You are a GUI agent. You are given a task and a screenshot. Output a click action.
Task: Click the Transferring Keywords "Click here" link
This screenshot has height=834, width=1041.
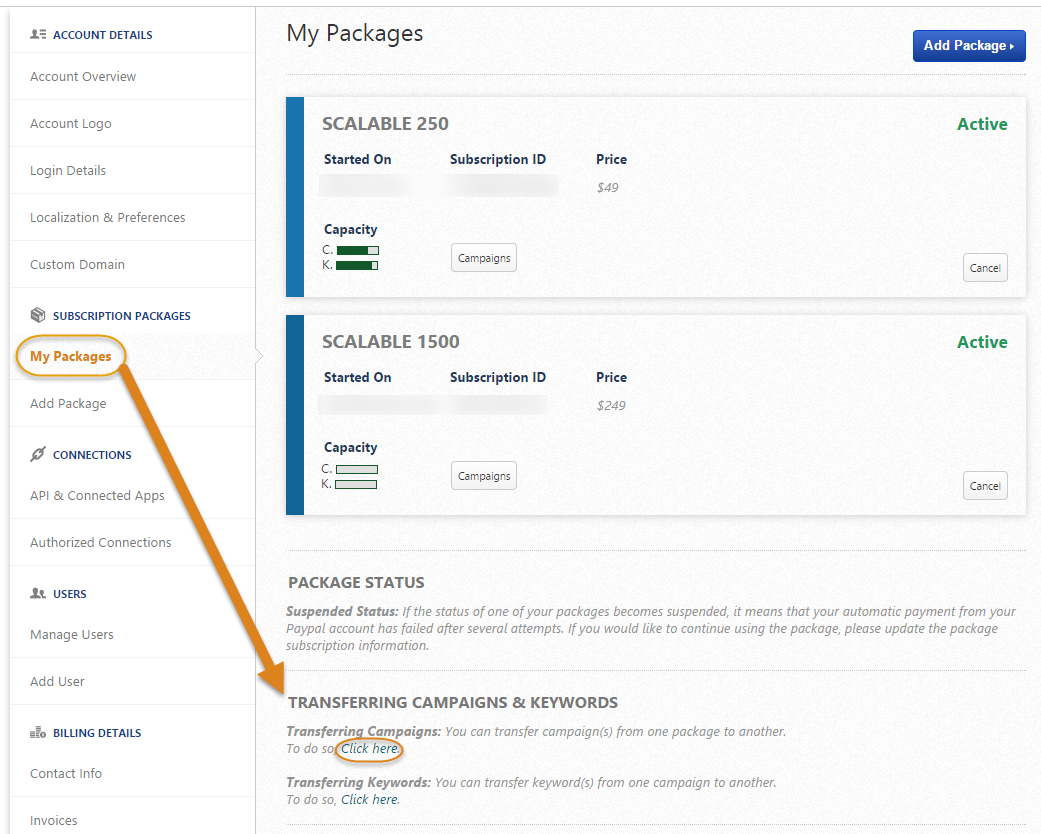[370, 800]
